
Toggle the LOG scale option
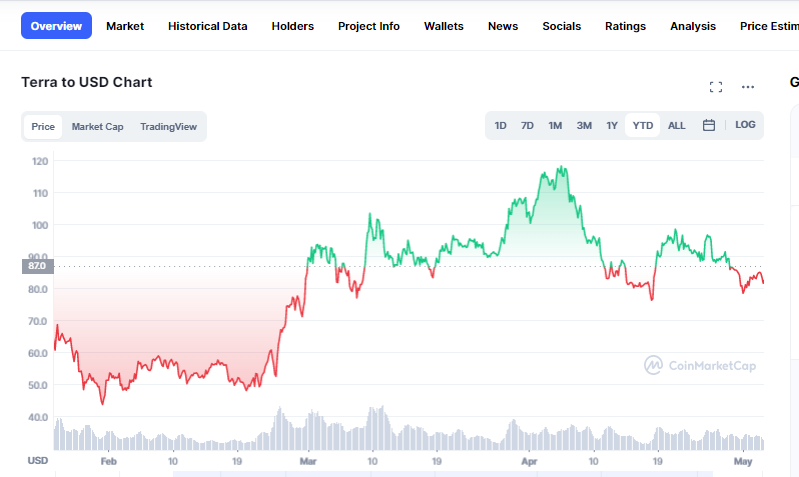(745, 125)
